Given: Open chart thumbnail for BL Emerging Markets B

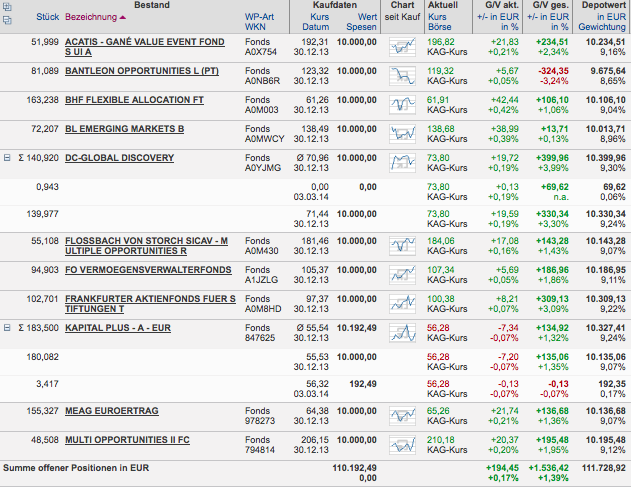Looking at the screenshot, I should [x=402, y=134].
